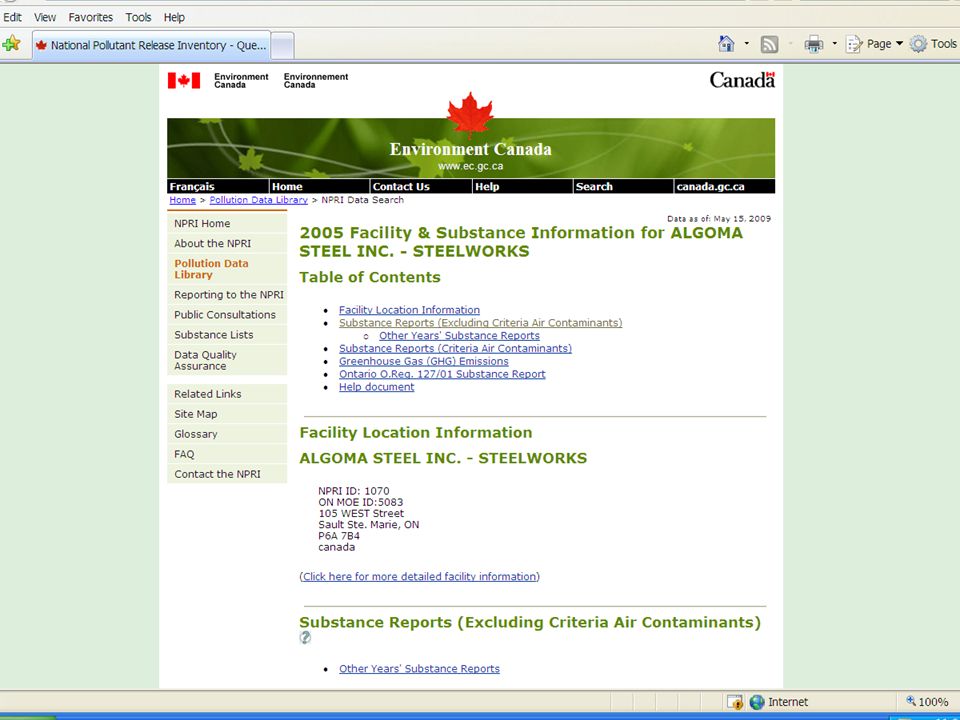Open the Print dropdown arrow

834,43
